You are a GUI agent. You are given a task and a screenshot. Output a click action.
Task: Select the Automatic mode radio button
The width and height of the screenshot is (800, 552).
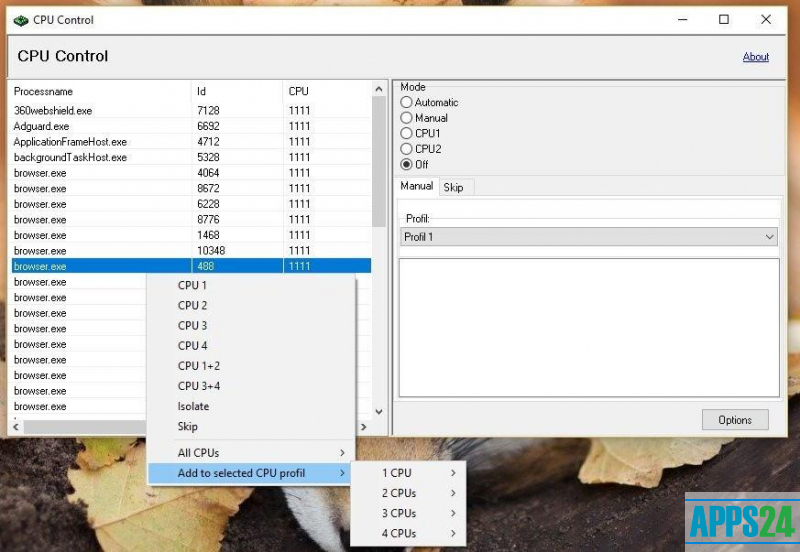click(406, 102)
